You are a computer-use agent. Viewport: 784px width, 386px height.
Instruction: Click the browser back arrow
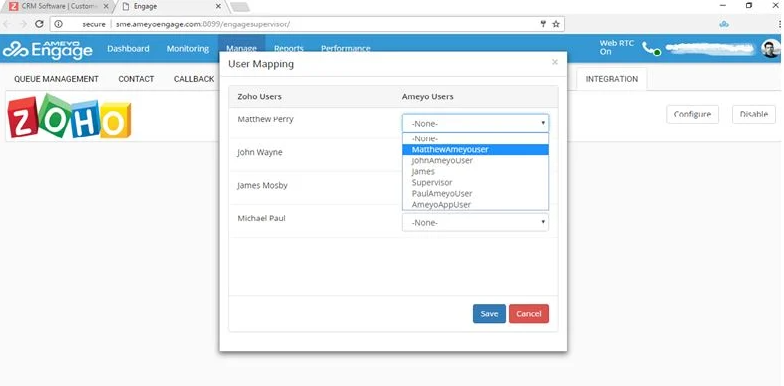coord(8,24)
